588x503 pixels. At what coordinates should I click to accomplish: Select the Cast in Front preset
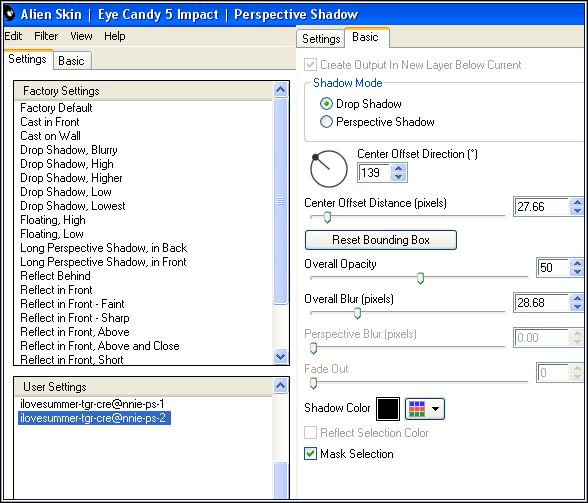click(50, 122)
